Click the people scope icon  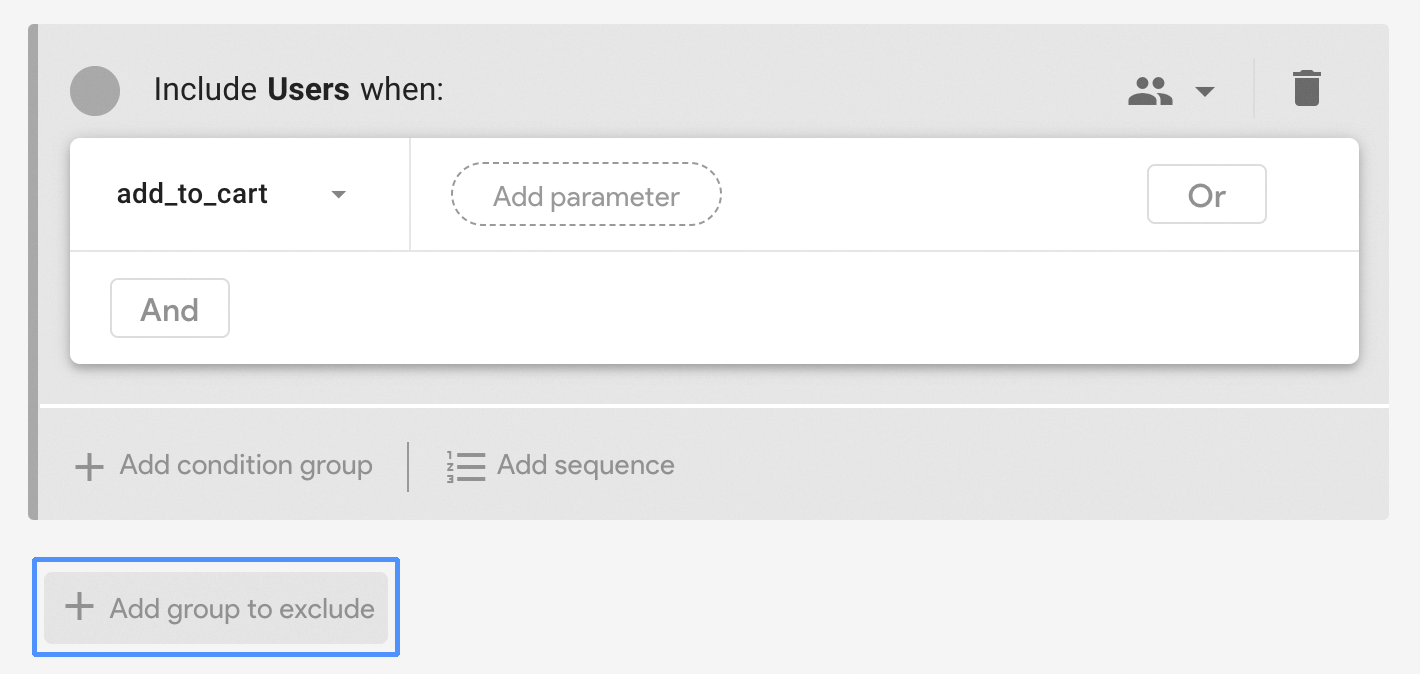tap(1150, 91)
